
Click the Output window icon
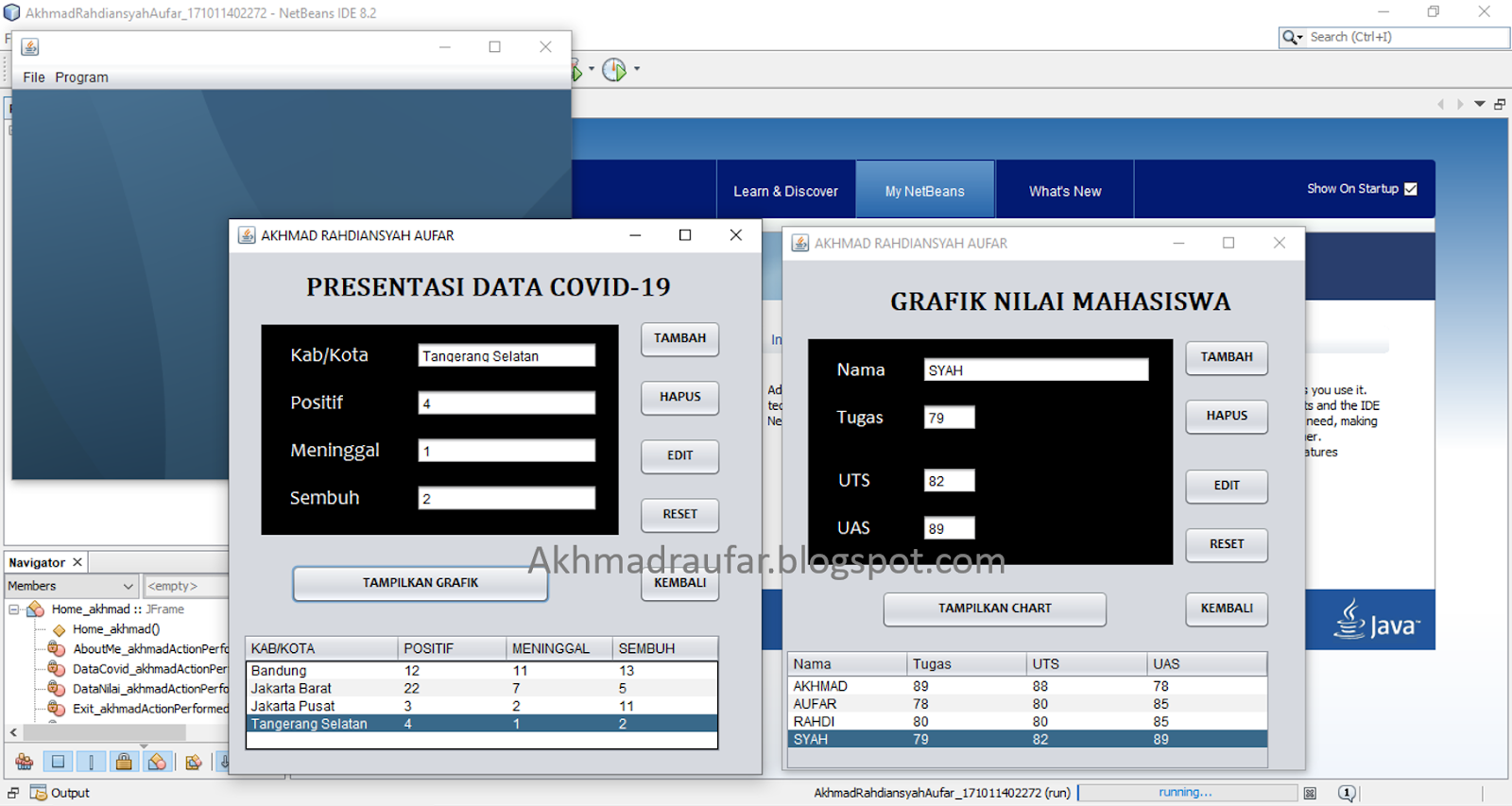(39, 793)
